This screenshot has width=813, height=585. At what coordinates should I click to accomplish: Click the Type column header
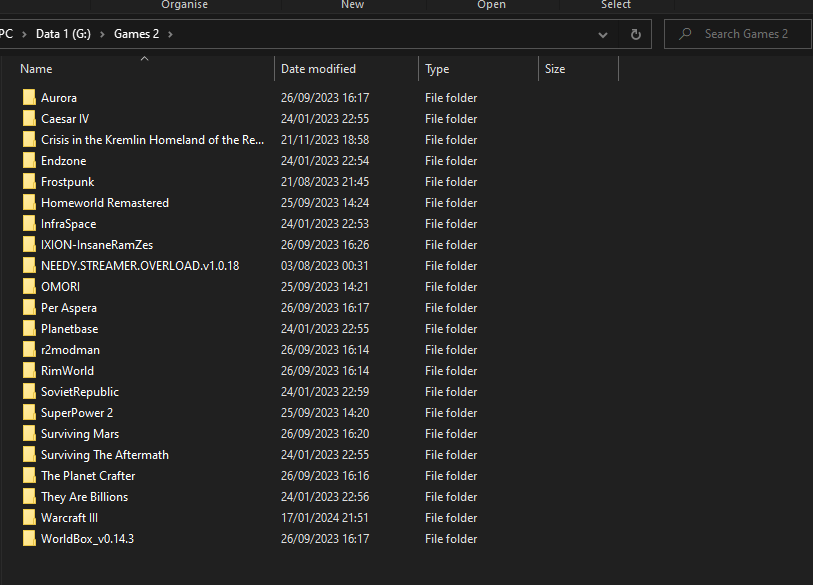click(437, 69)
